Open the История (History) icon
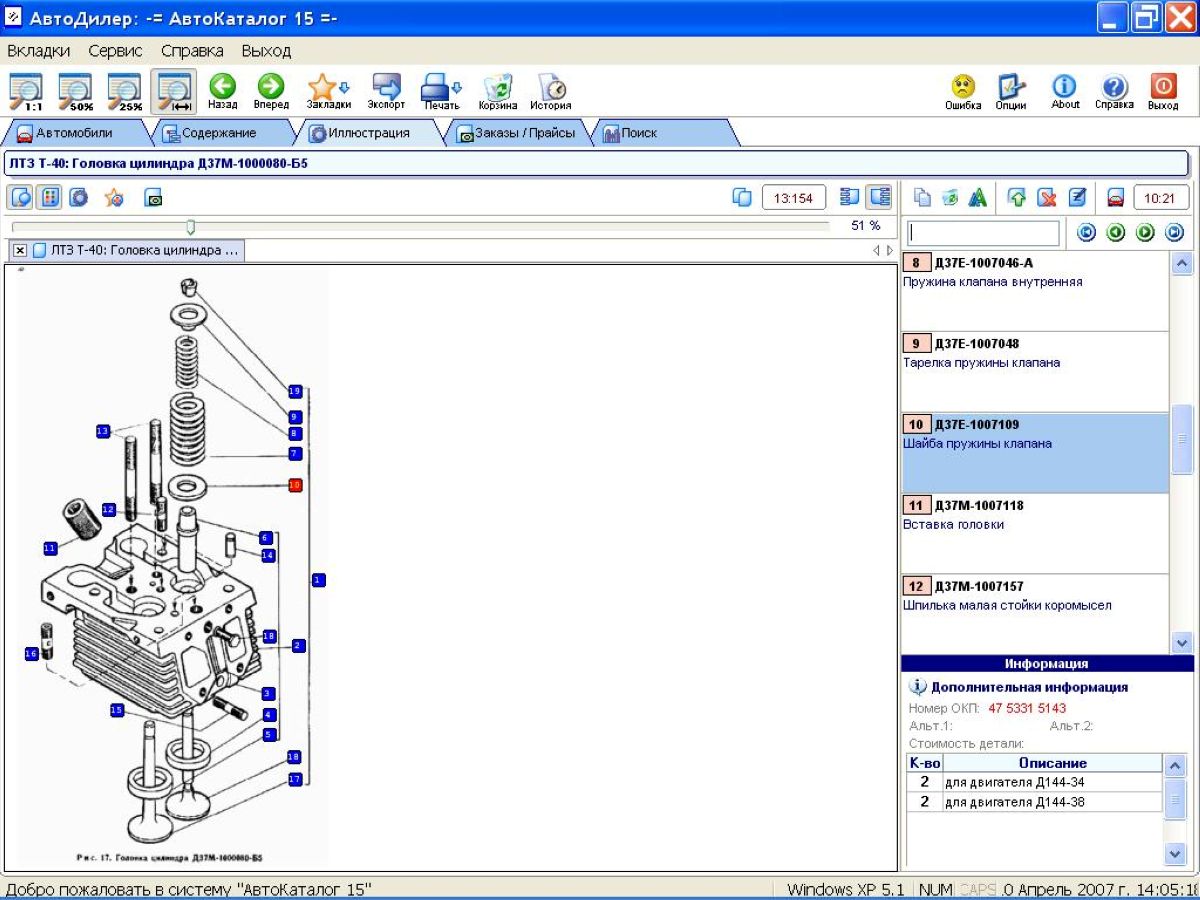The height and width of the screenshot is (900, 1200). pos(550,88)
